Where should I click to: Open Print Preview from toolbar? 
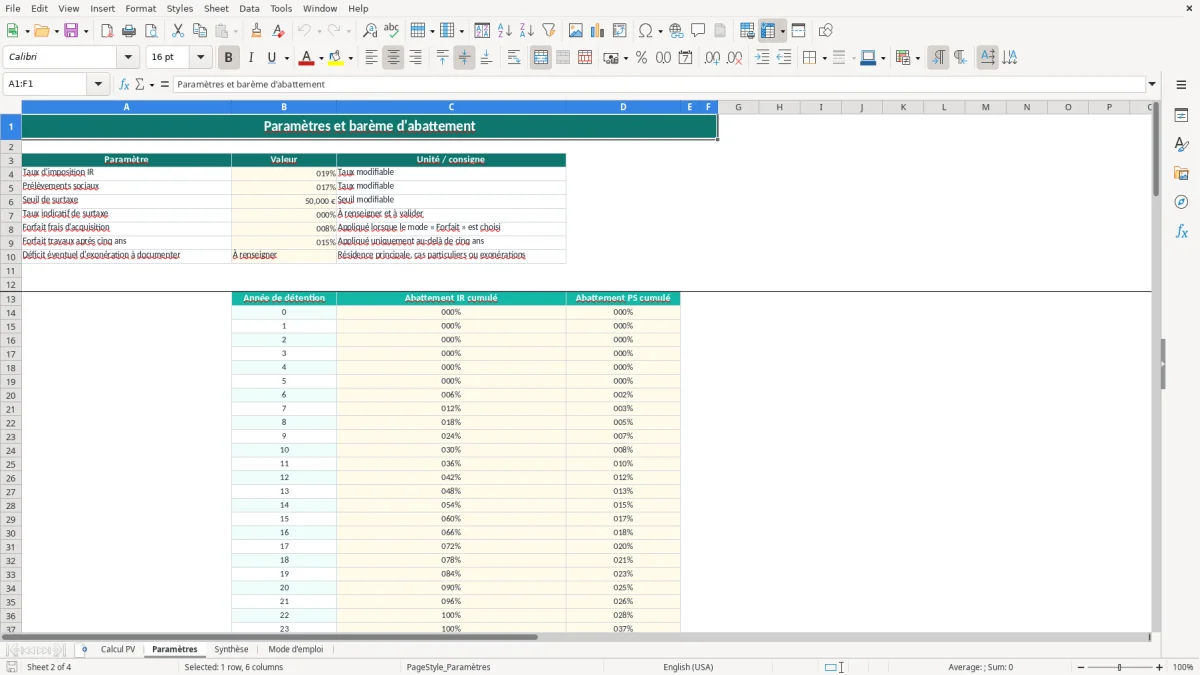point(151,31)
